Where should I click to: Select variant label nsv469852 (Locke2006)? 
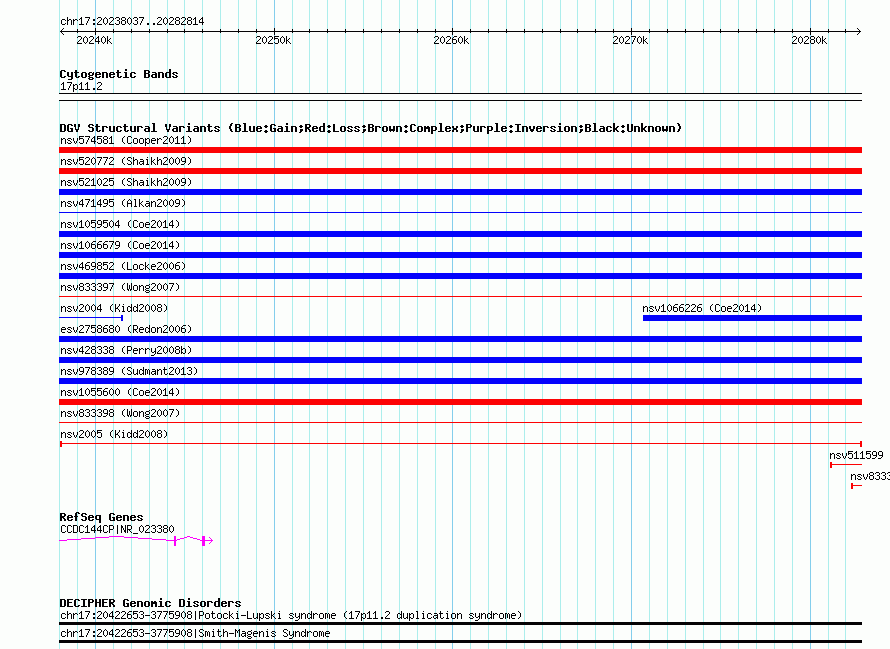pos(123,266)
